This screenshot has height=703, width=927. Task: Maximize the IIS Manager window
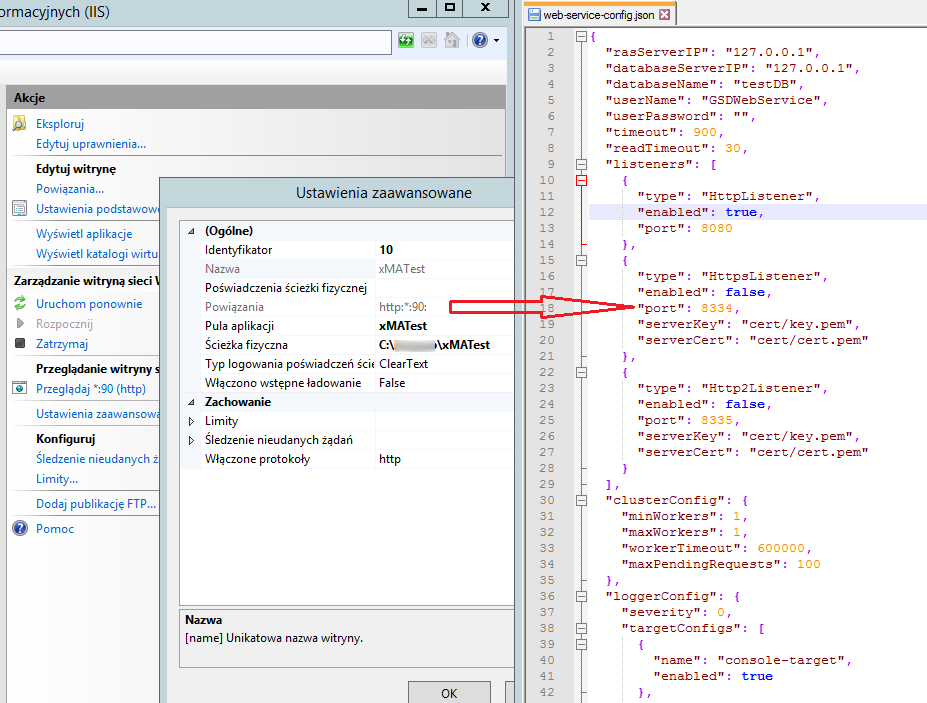tap(450, 8)
